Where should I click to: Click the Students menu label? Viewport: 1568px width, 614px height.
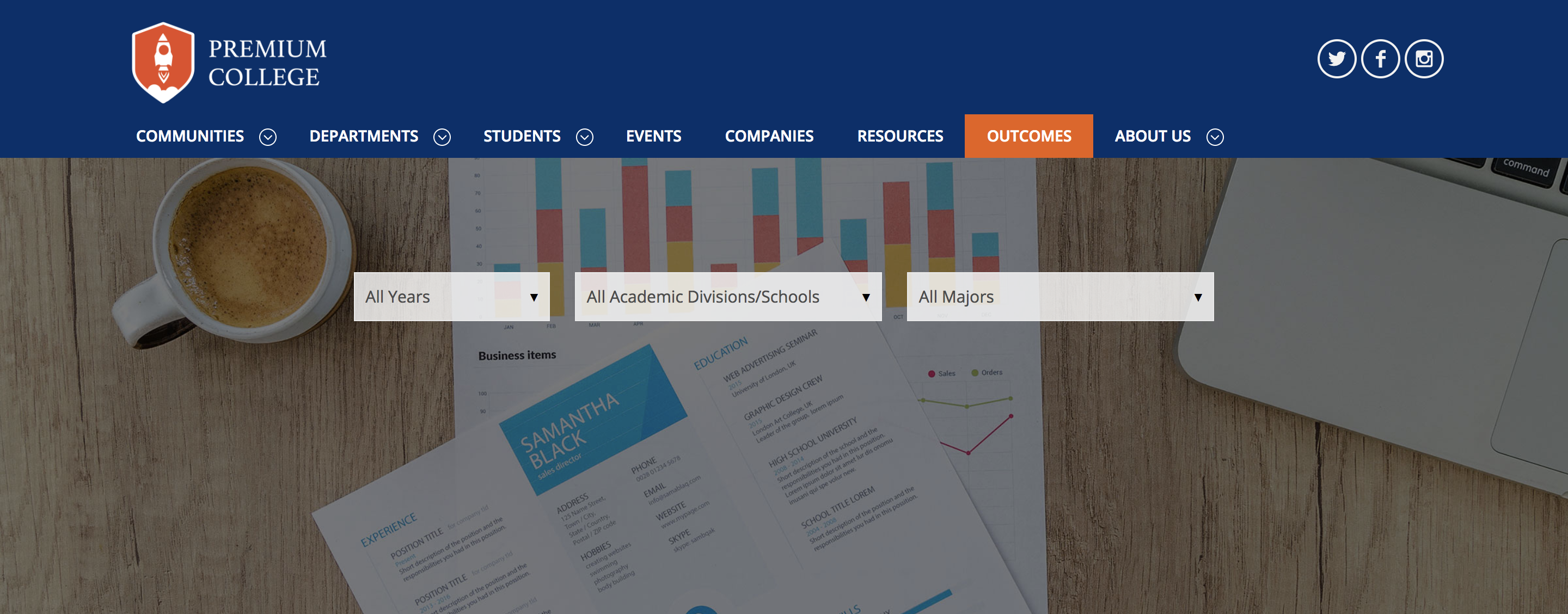[x=522, y=136]
